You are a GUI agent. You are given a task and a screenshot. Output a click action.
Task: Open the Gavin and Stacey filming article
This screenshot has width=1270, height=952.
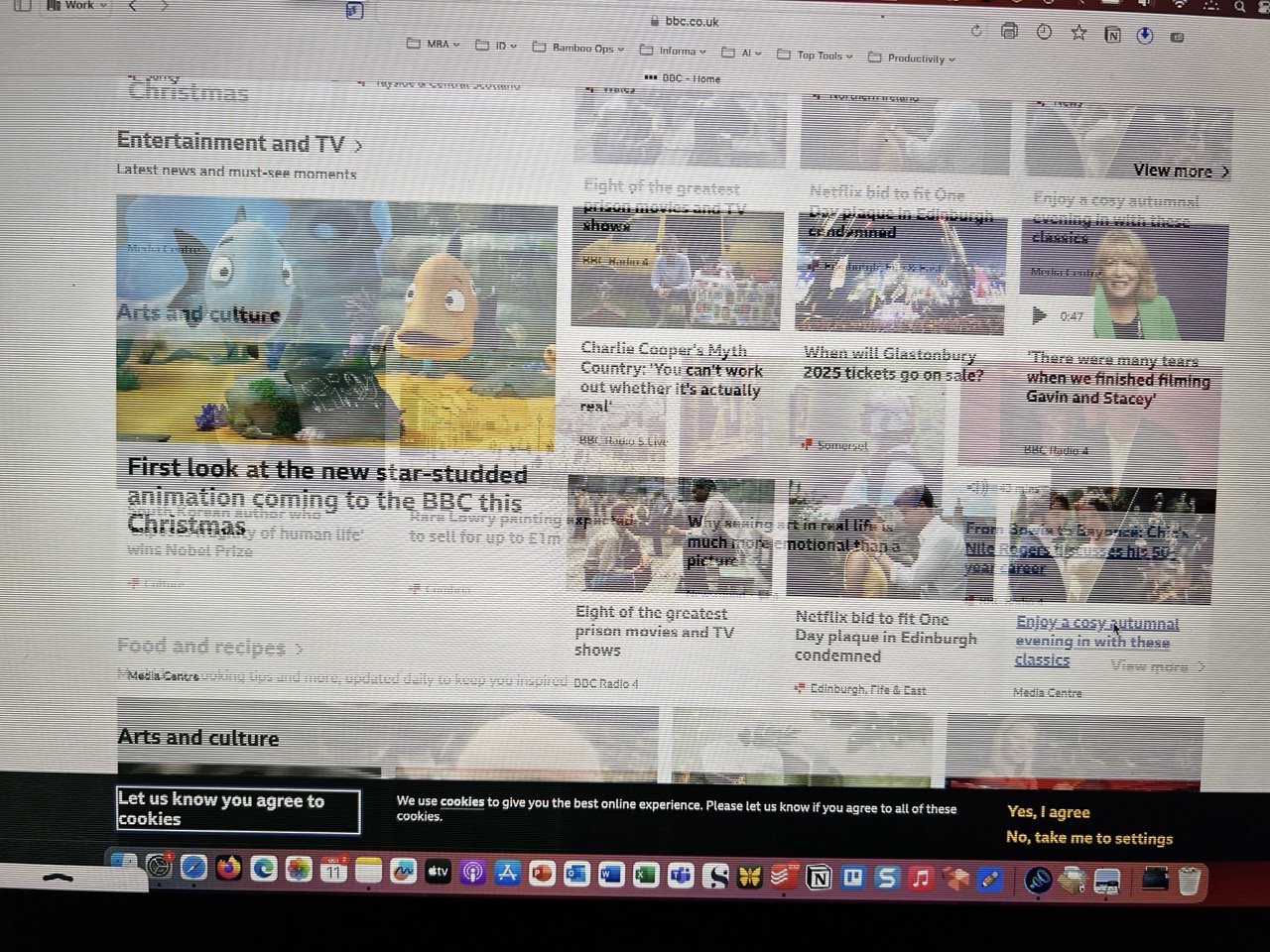[1118, 379]
